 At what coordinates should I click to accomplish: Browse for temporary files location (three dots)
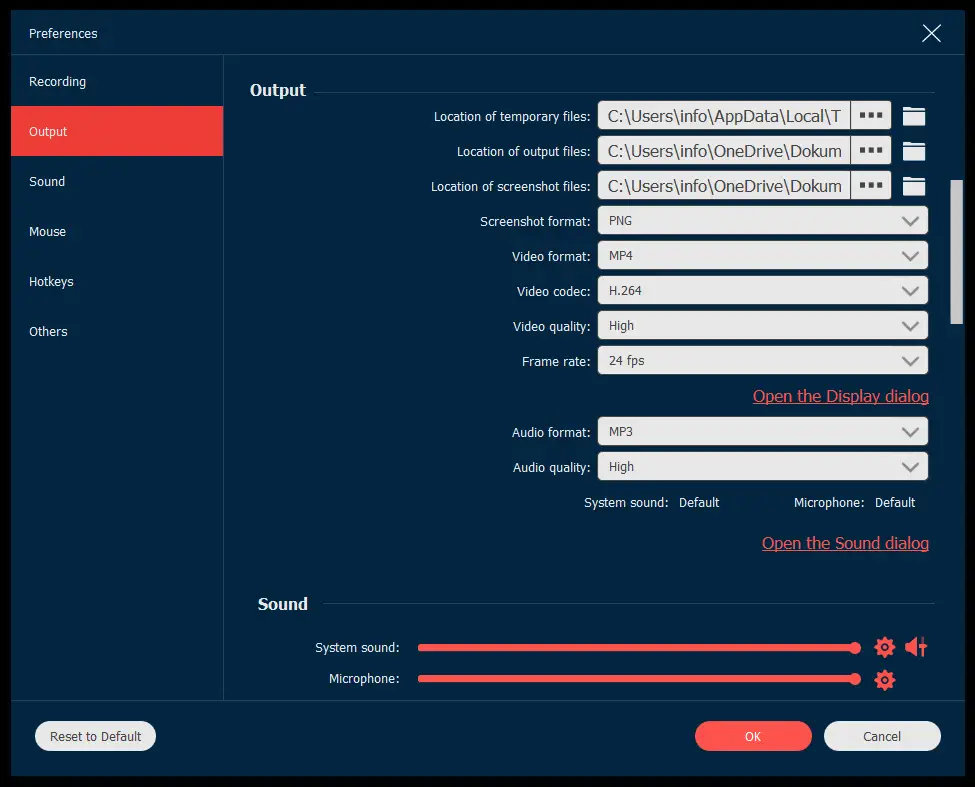click(871, 116)
